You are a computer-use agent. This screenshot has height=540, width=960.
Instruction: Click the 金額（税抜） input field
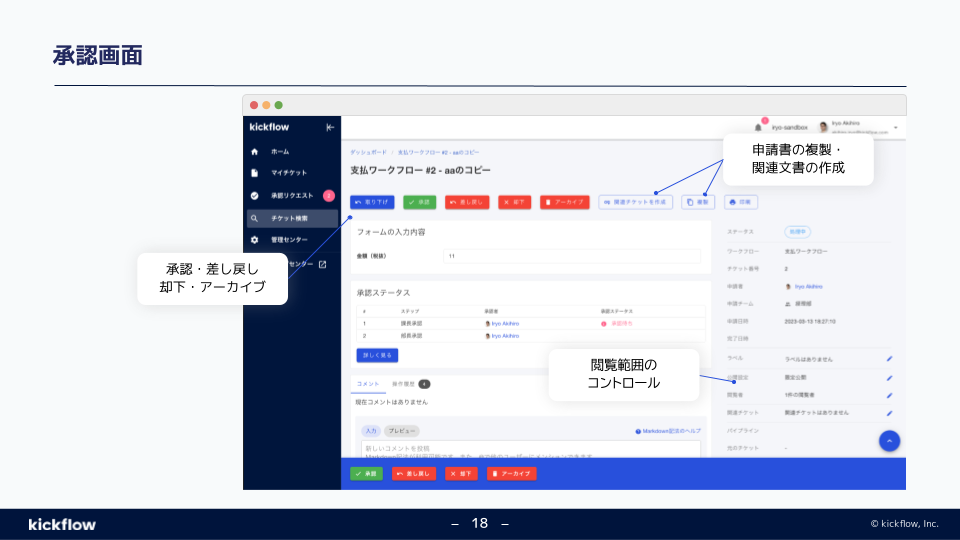pos(572,256)
